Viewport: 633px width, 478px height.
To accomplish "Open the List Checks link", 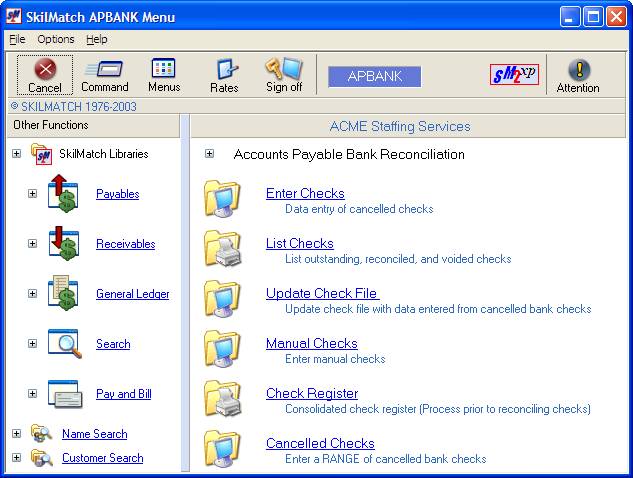I will [x=300, y=243].
